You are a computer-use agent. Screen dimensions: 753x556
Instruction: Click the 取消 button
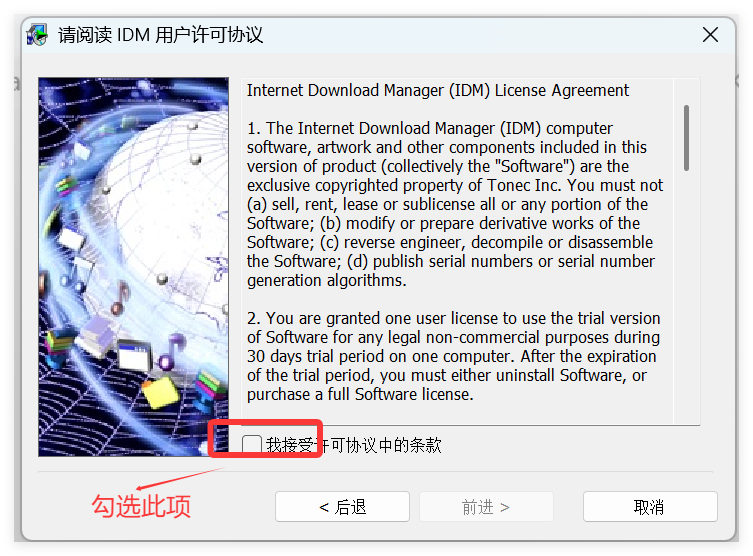(650, 507)
